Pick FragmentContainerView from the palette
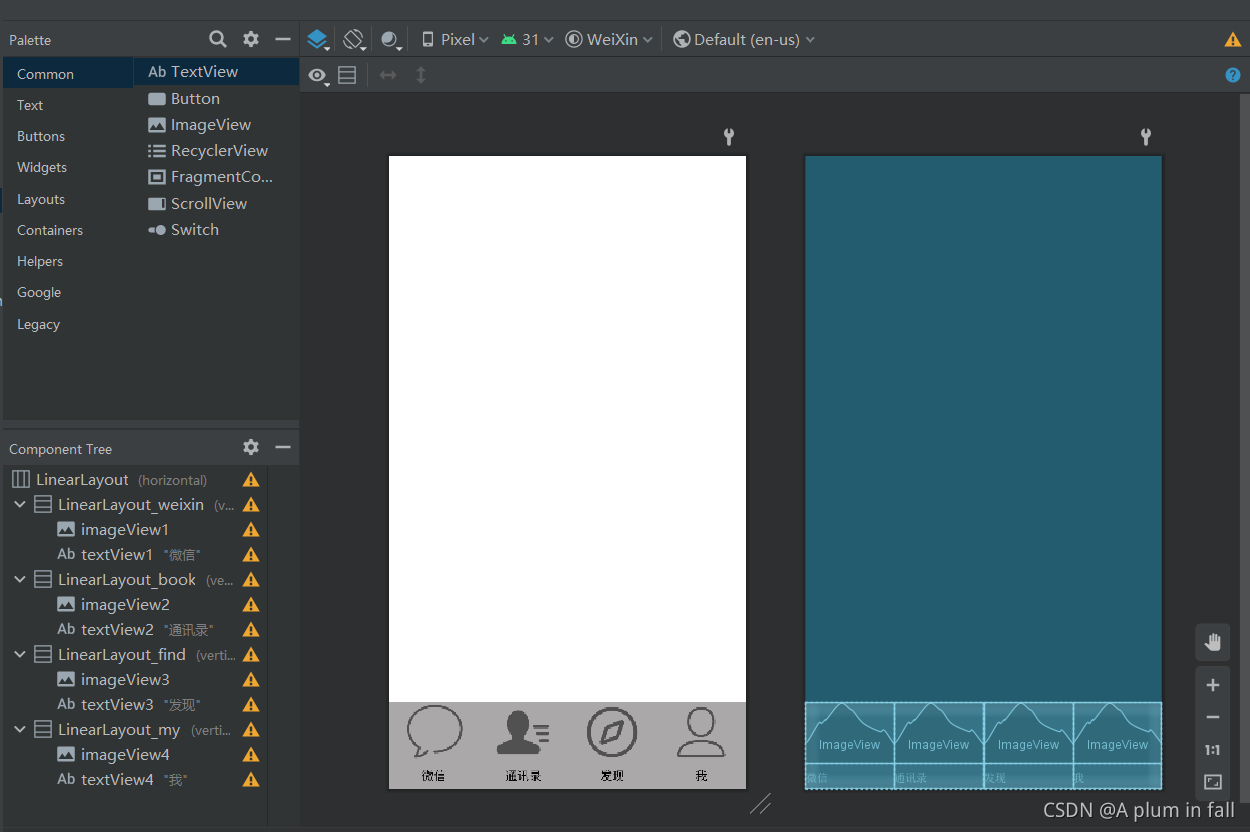 (x=216, y=177)
